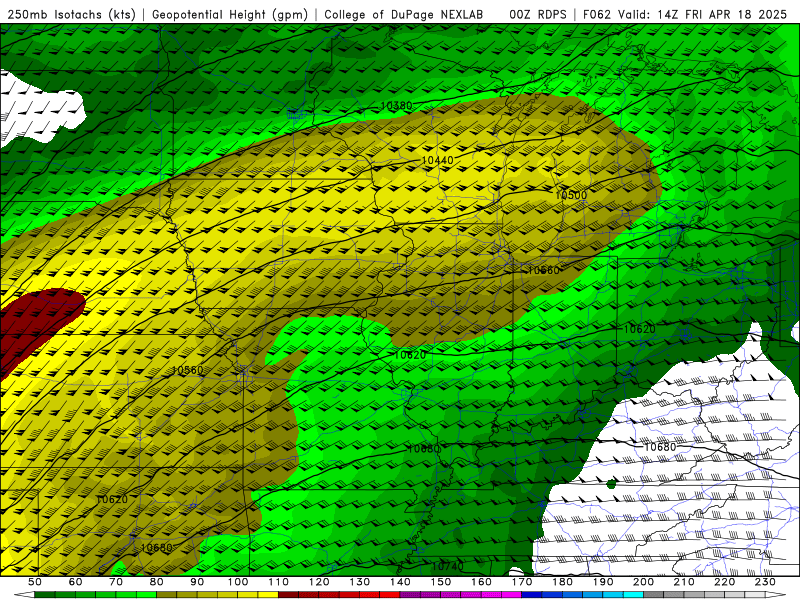Click the "00Z RDPS" model run label
Viewport: 800px width, 600px height.
point(538,14)
